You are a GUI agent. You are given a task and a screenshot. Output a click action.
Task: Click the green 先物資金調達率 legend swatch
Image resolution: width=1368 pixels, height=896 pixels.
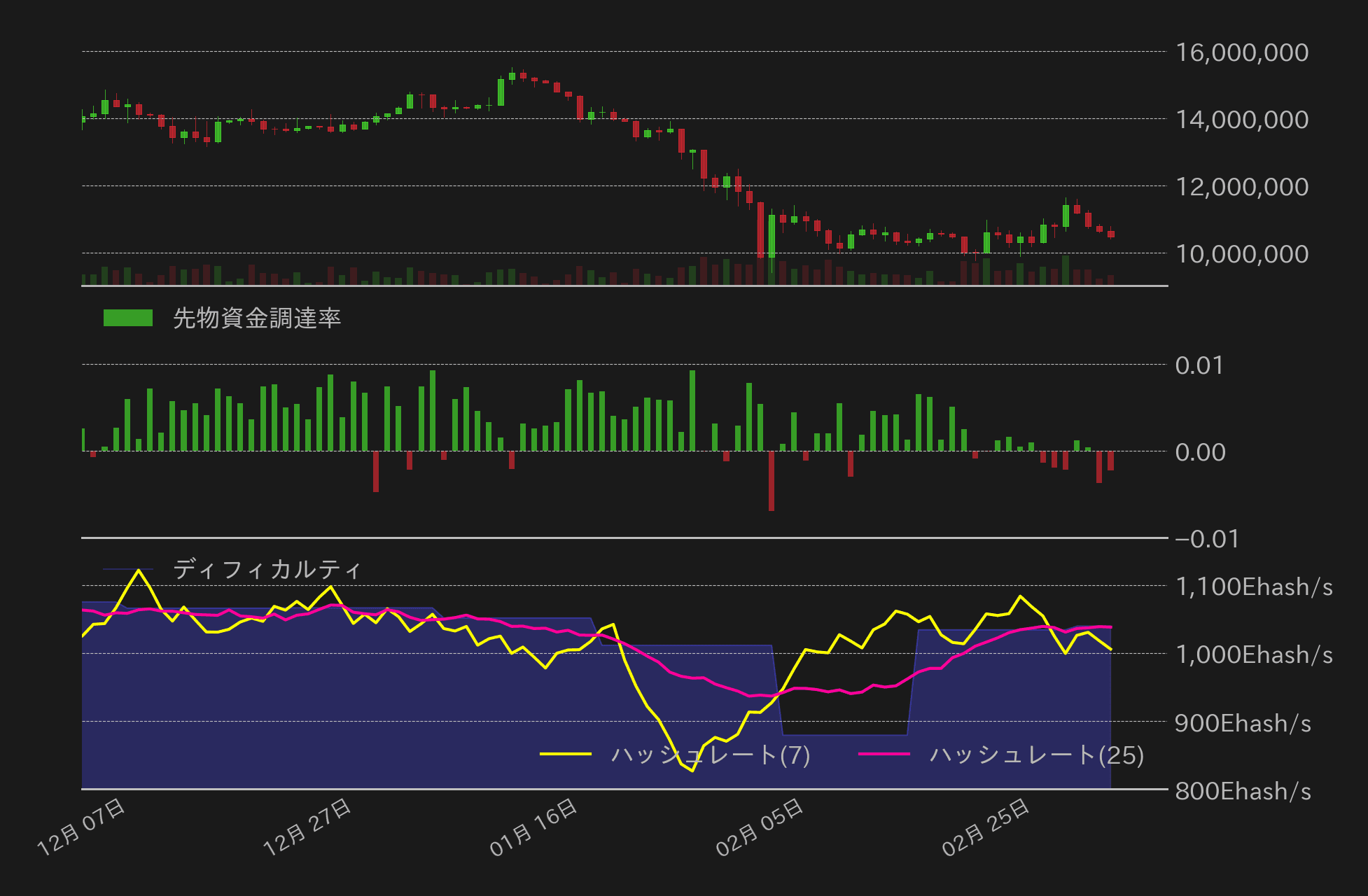[x=128, y=317]
